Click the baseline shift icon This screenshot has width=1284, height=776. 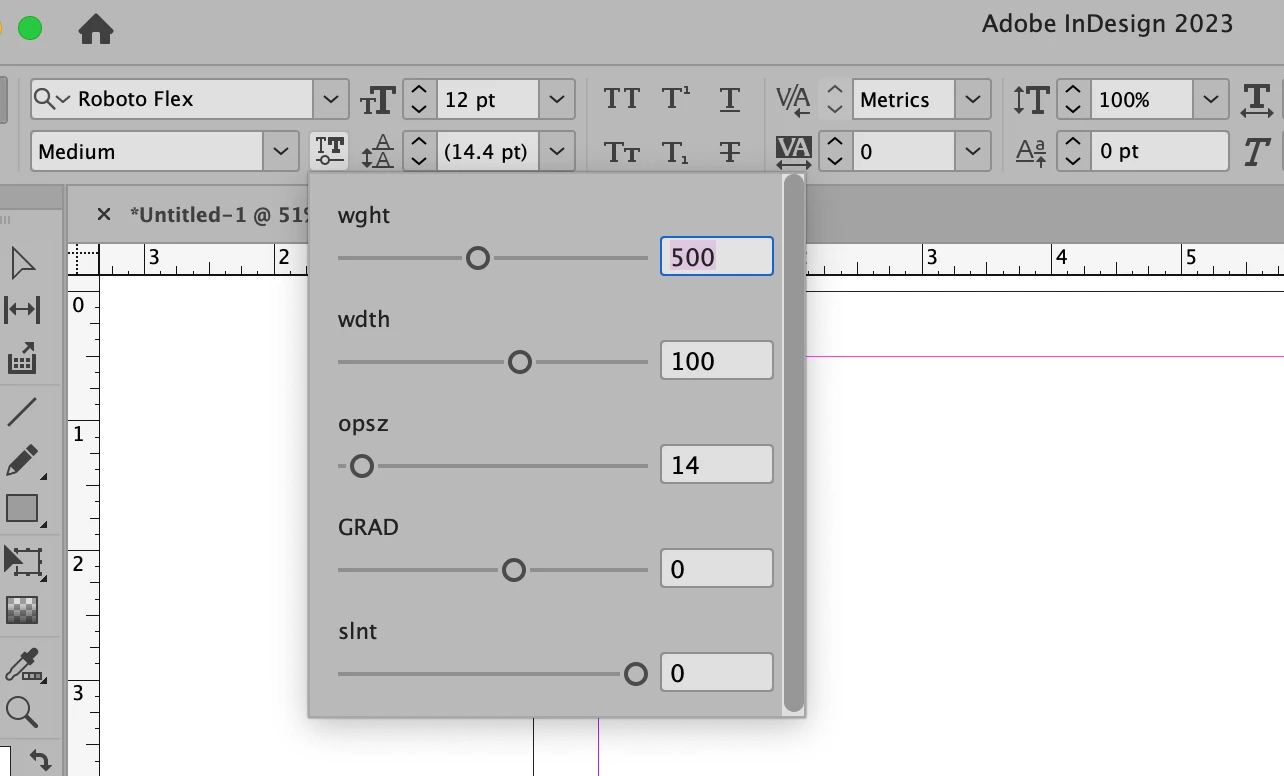[1031, 152]
